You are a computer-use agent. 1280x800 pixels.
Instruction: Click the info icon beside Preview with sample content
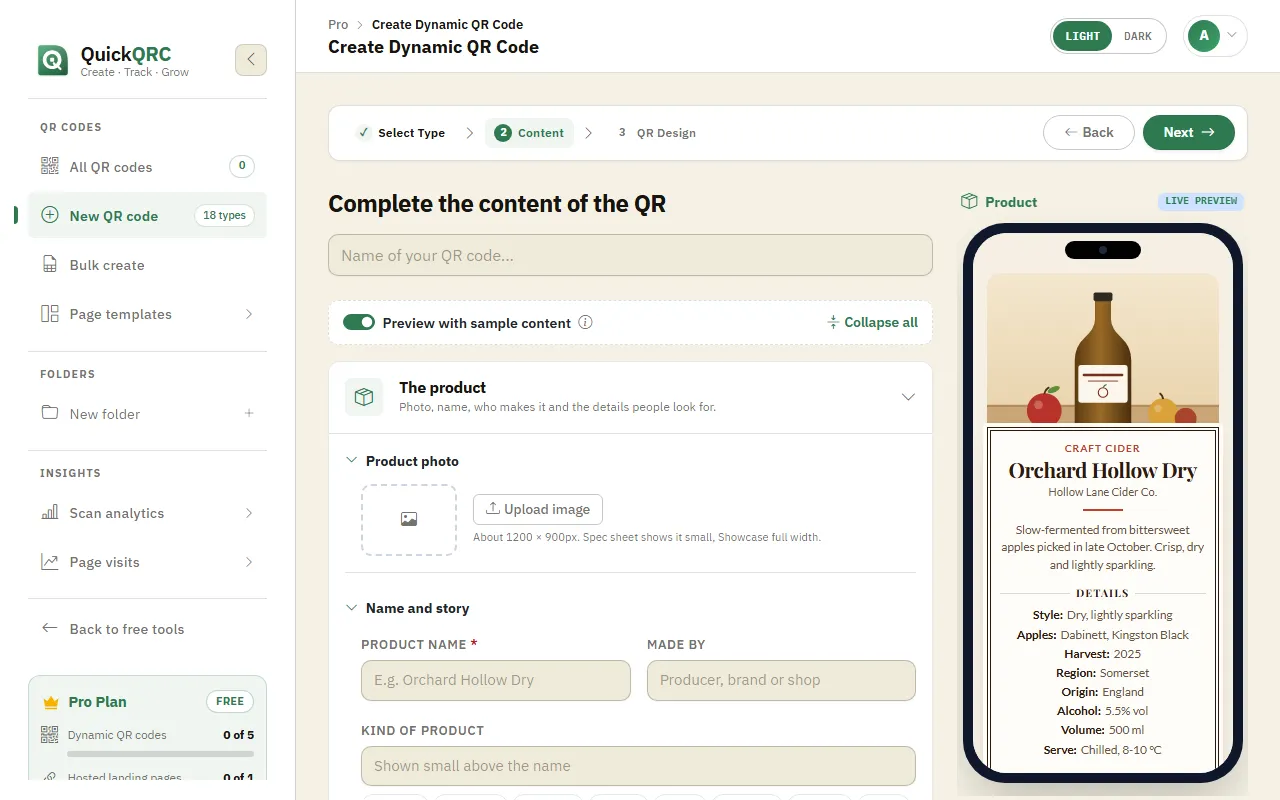pyautogui.click(x=586, y=323)
